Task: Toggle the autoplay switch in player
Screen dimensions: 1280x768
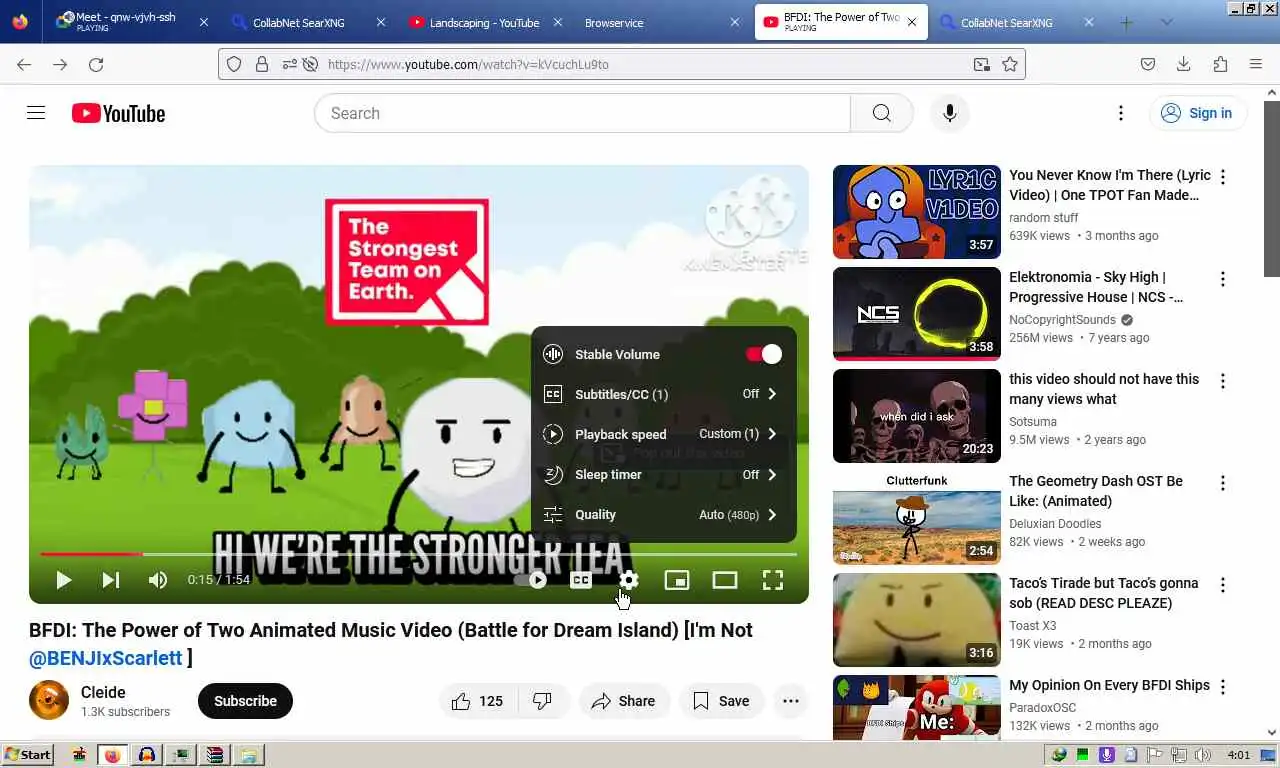Action: coord(531,580)
